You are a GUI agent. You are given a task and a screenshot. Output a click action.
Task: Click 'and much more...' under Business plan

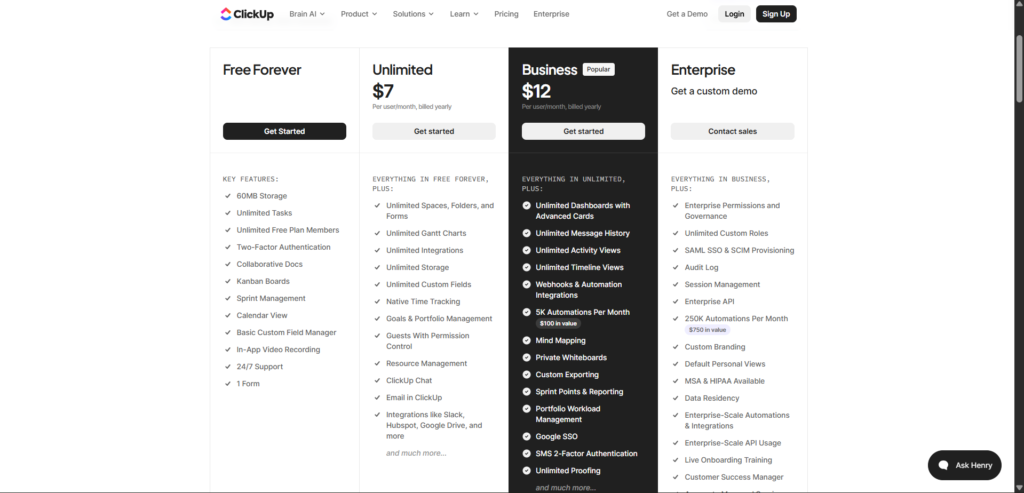(566, 487)
